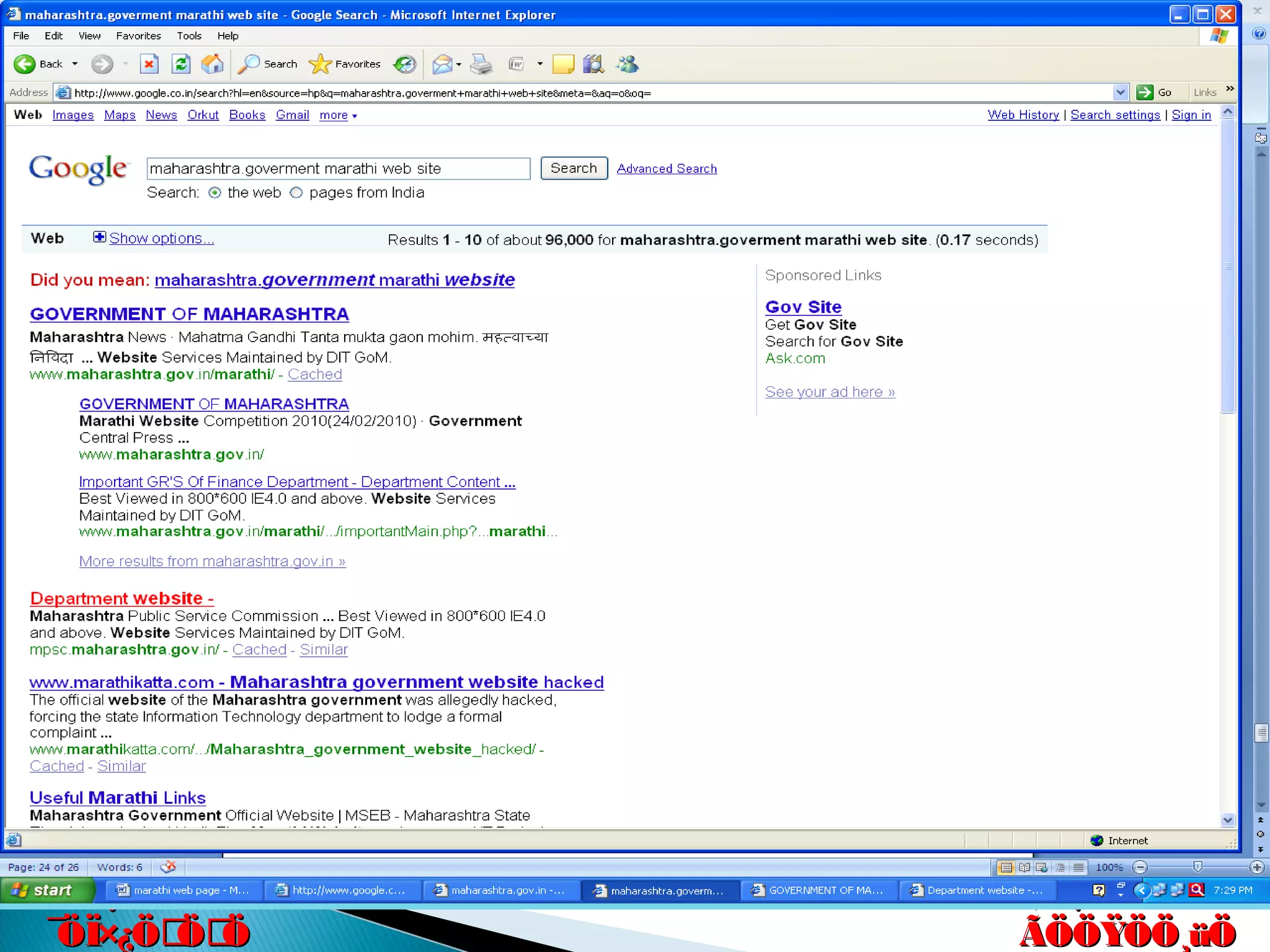Screen dimensions: 1270x952
Task: Select the 'the web' radio button
Action: pyautogui.click(x=215, y=193)
